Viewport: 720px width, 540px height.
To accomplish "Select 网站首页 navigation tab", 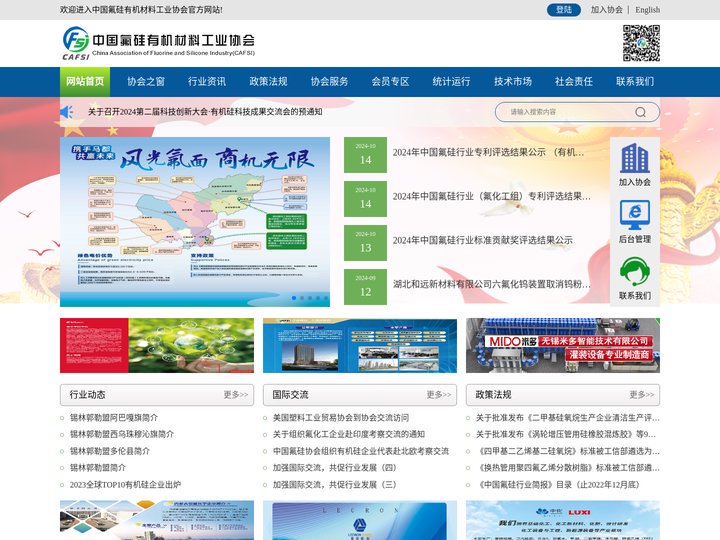I will tap(85, 82).
